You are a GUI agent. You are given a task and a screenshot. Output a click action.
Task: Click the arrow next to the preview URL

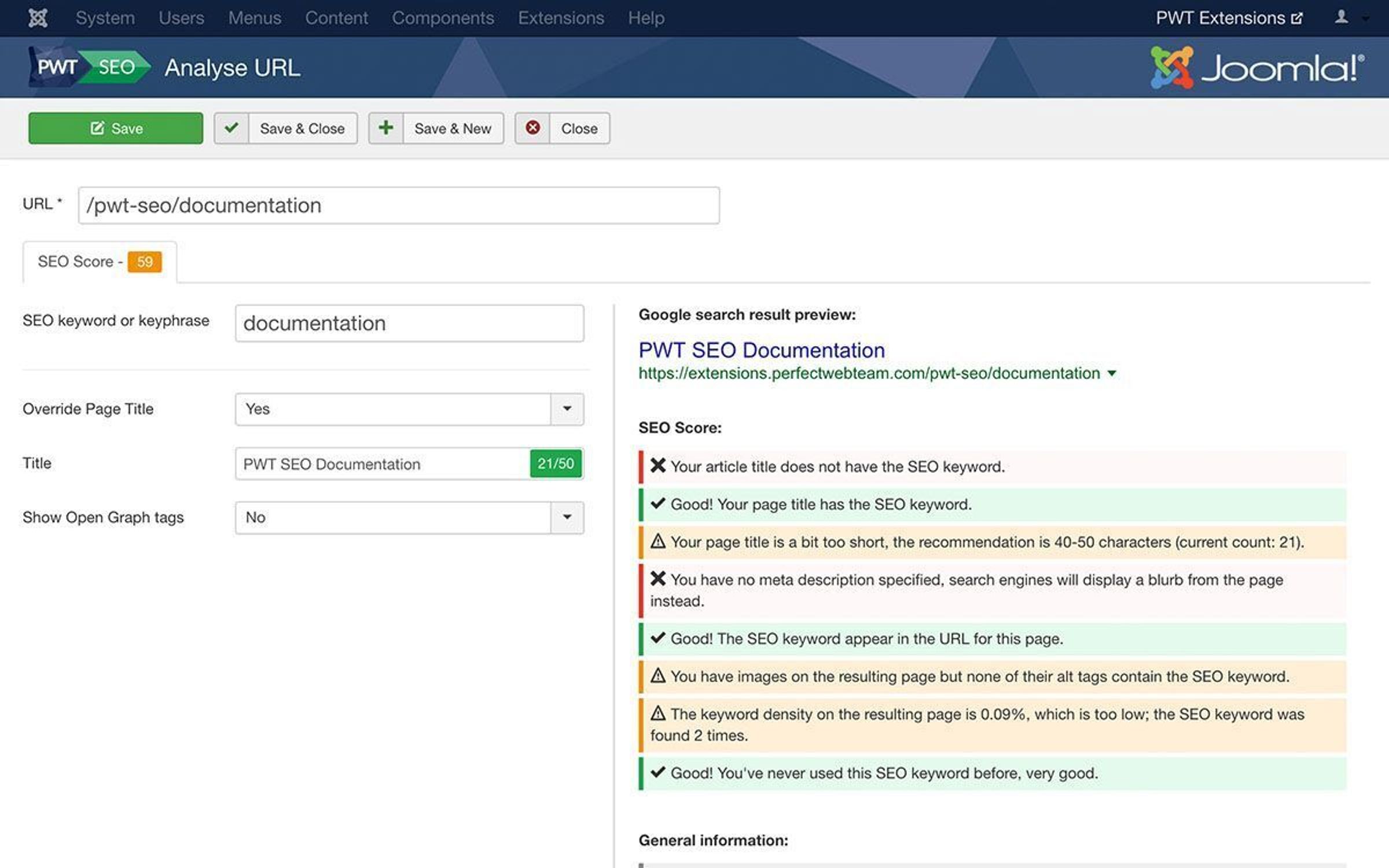point(1112,374)
